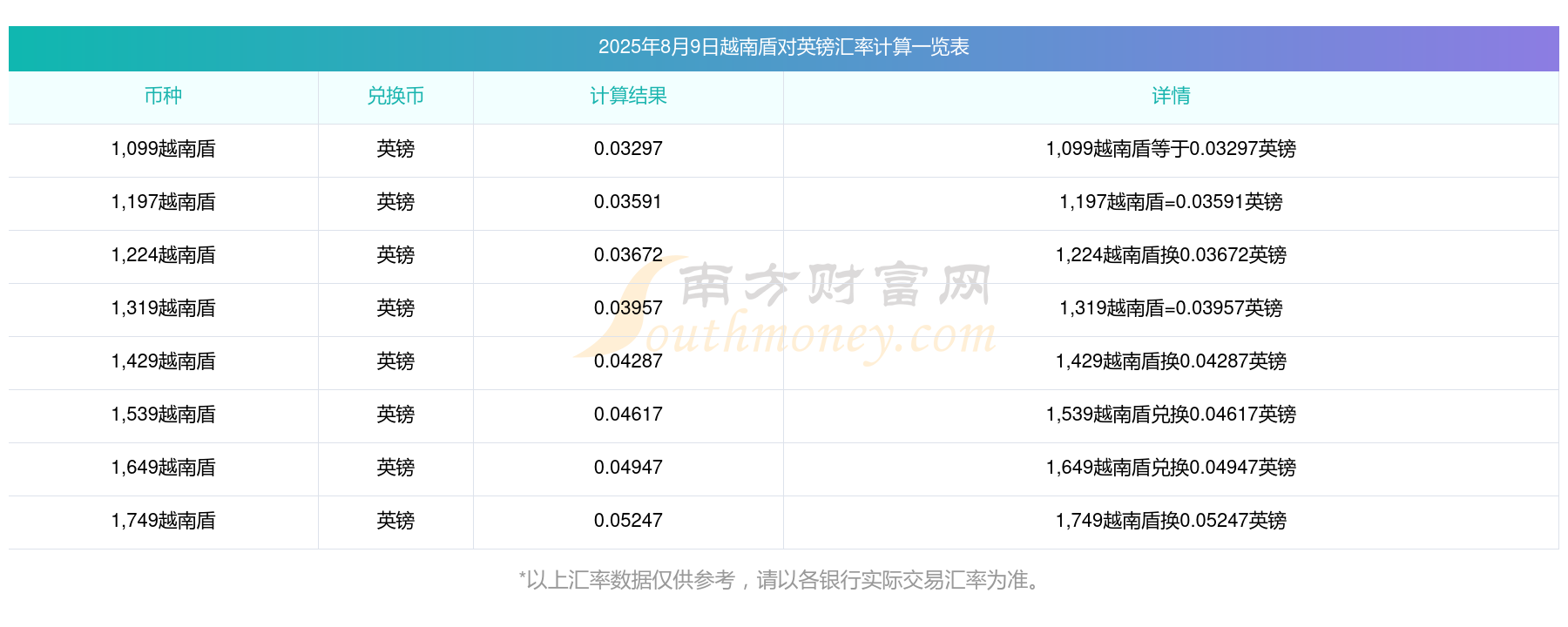Click the 币种 column header

point(163,96)
